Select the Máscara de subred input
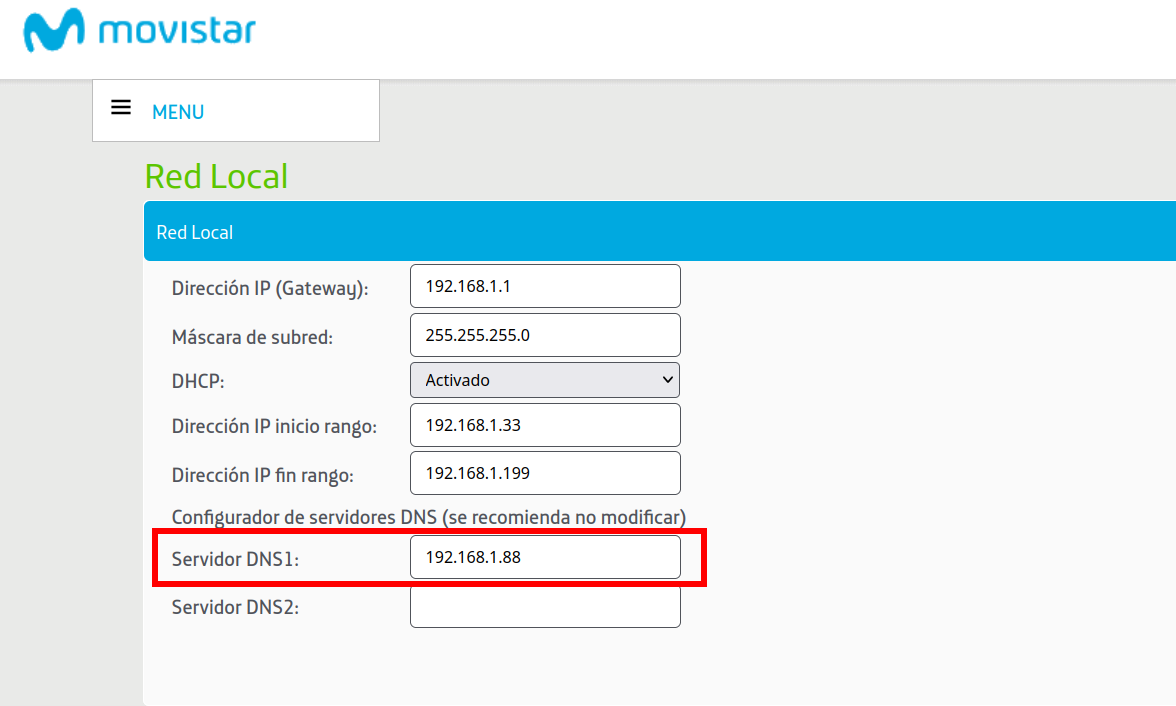This screenshot has height=706, width=1176. click(x=545, y=335)
